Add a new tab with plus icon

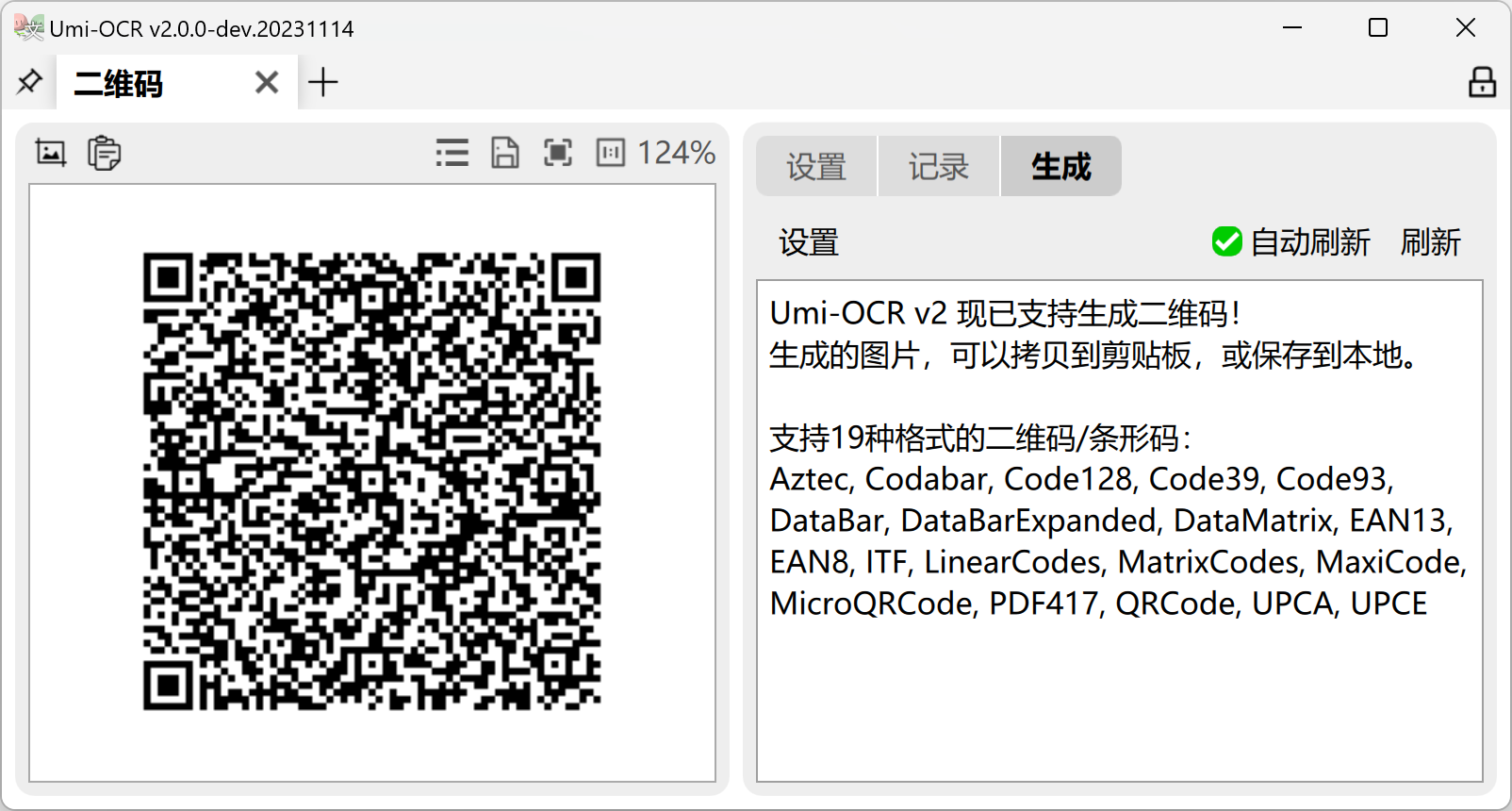click(323, 82)
